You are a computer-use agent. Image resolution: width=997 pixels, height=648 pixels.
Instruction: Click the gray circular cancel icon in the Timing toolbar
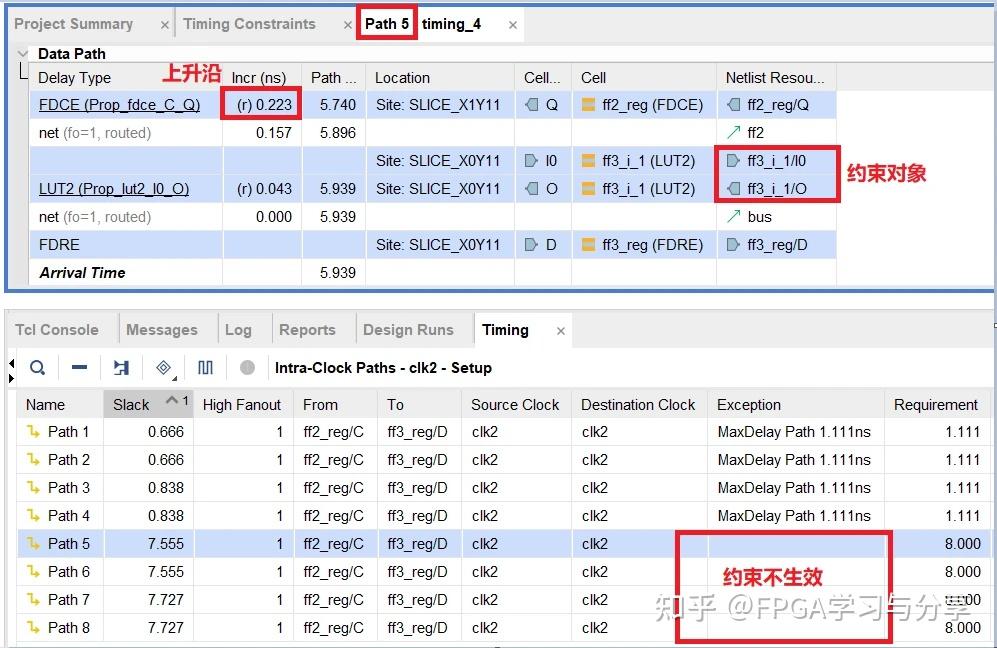pyautogui.click(x=248, y=367)
